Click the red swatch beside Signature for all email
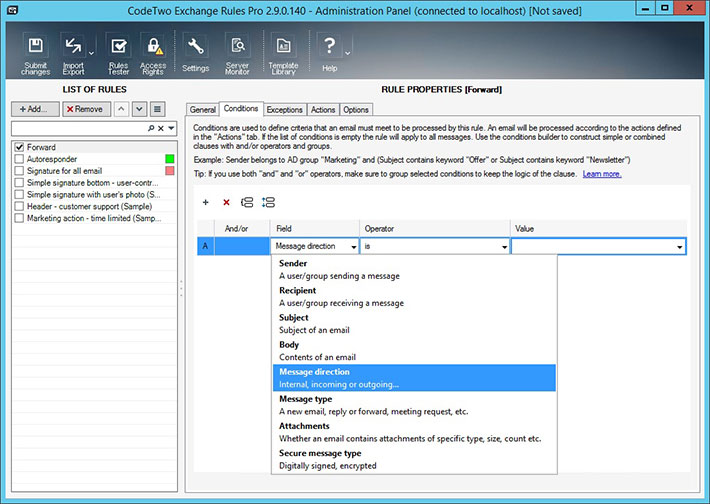Image resolution: width=710 pixels, height=504 pixels. click(170, 171)
